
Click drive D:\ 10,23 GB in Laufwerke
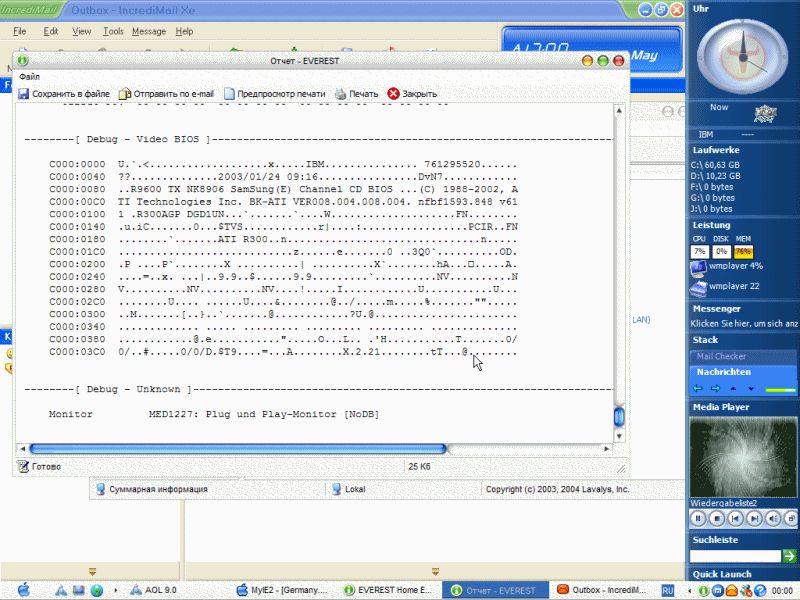[715, 176]
